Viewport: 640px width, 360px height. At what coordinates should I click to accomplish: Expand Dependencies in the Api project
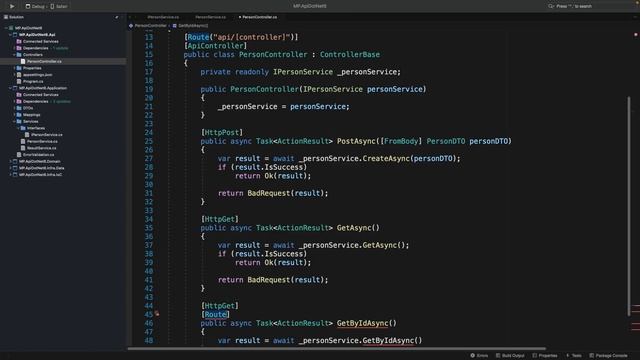click(14, 48)
